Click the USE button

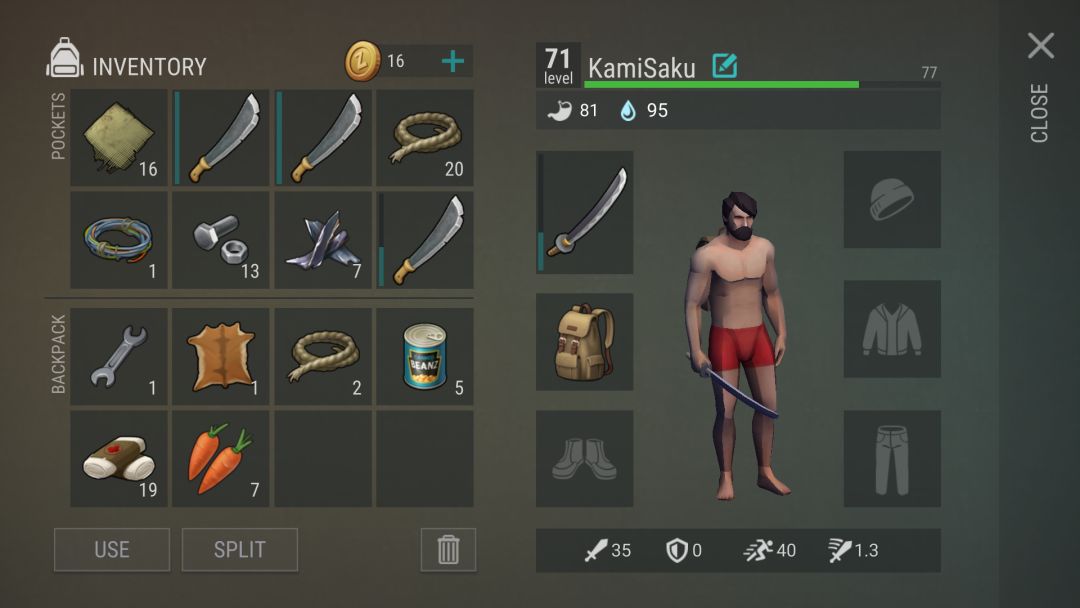(112, 549)
